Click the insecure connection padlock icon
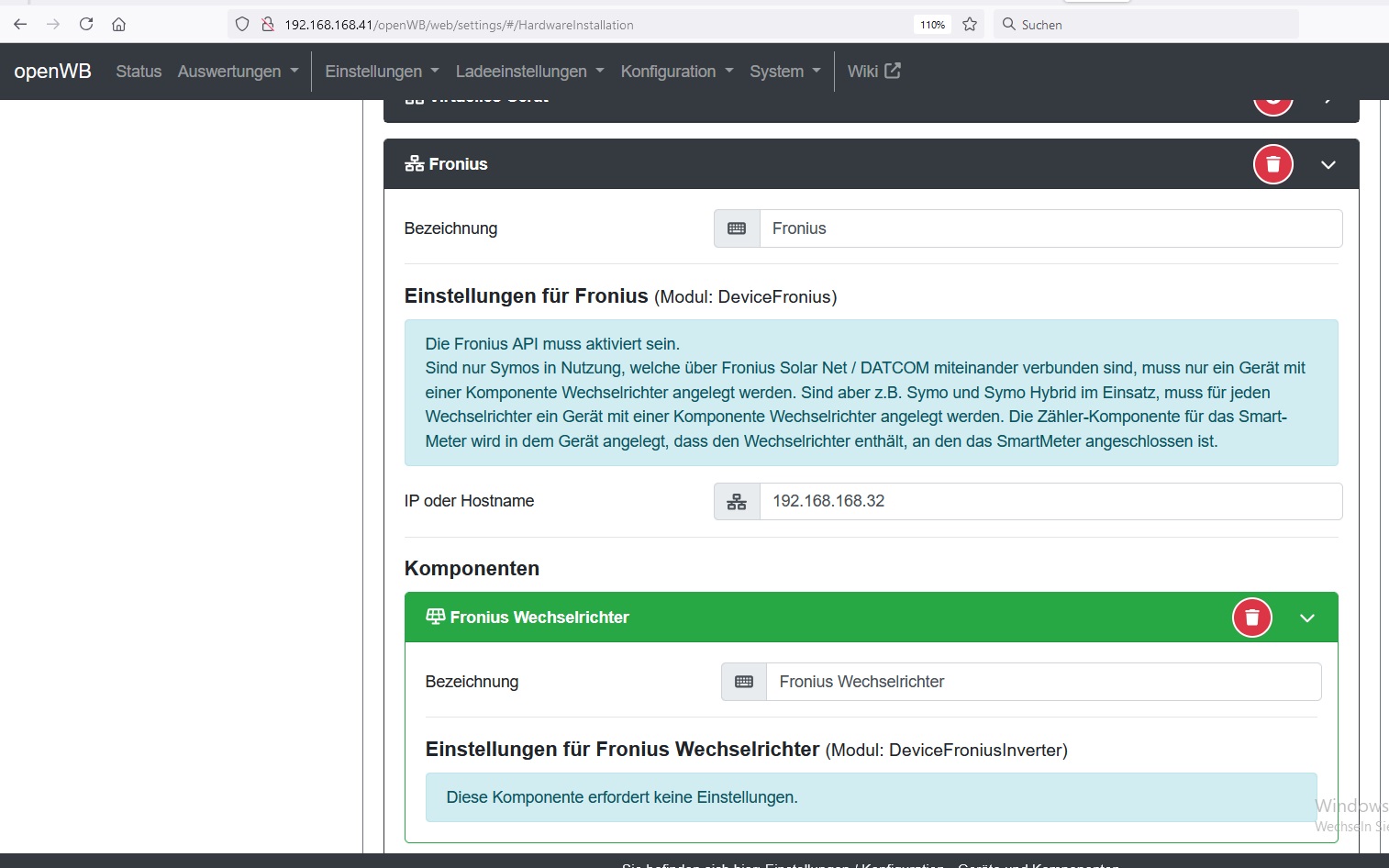Viewport: 1389px width, 868px height. coord(268,25)
